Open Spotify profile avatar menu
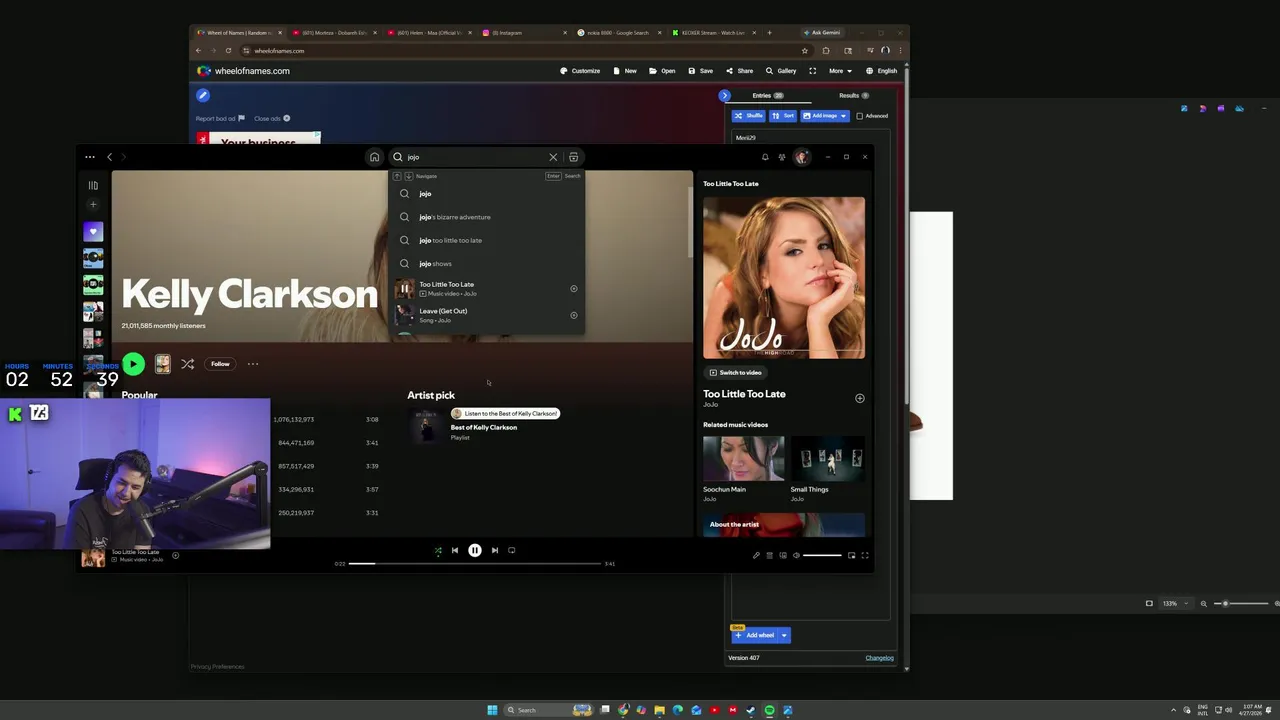The height and width of the screenshot is (720, 1280). (801, 157)
